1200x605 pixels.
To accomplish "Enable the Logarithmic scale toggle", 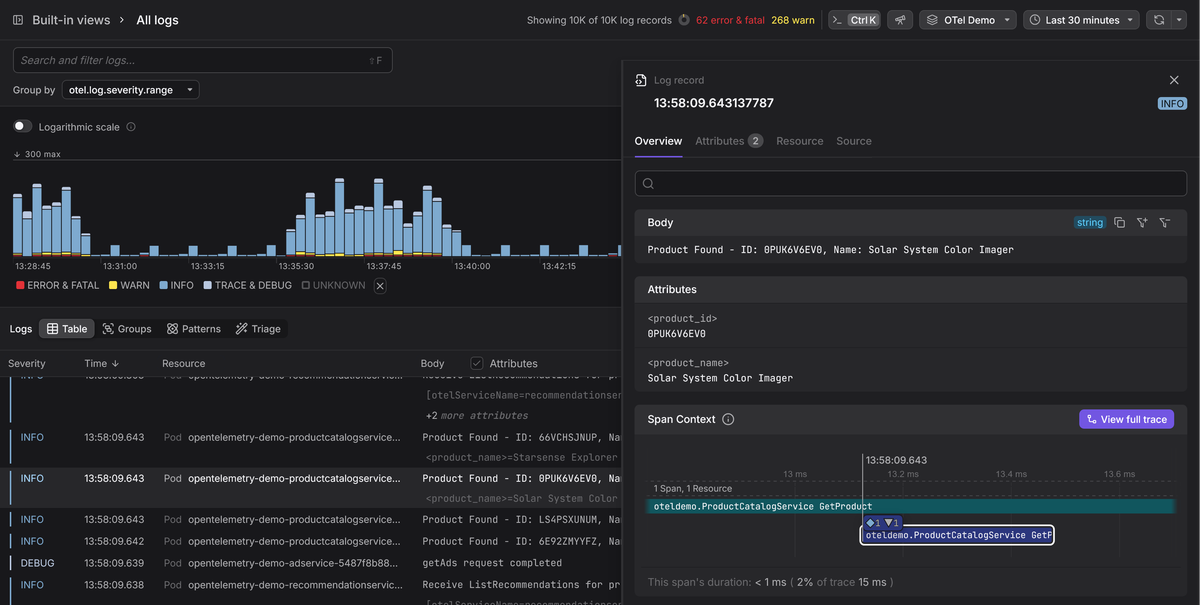I will (x=22, y=127).
